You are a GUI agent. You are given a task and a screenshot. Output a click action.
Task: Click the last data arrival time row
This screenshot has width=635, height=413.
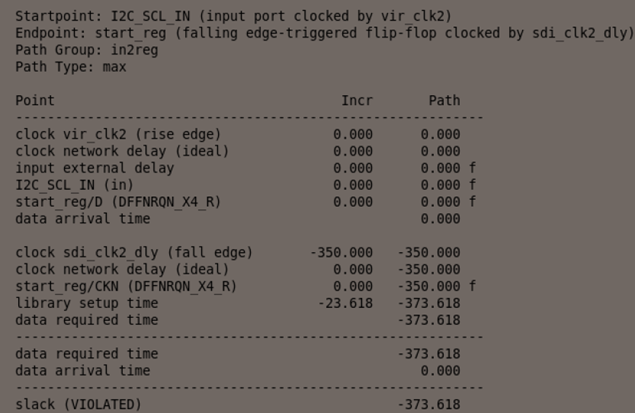[84, 370]
